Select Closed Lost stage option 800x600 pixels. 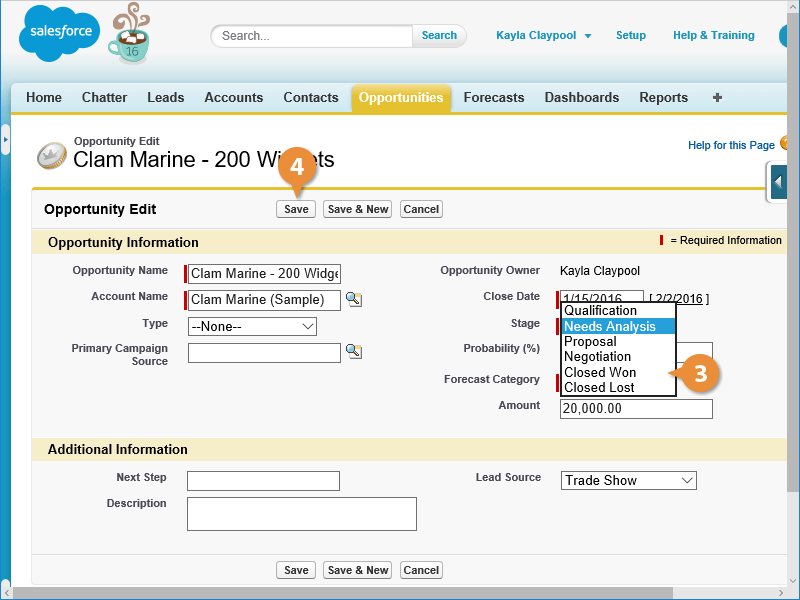point(618,388)
